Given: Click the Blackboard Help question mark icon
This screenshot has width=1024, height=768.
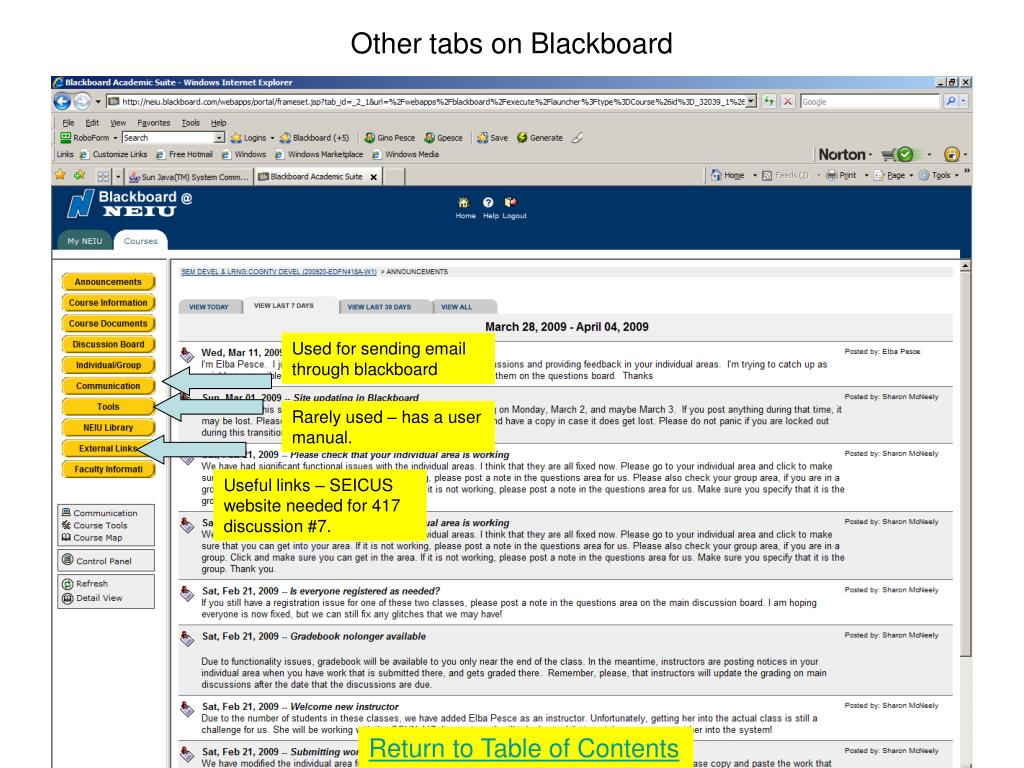Looking at the screenshot, I should tap(488, 202).
